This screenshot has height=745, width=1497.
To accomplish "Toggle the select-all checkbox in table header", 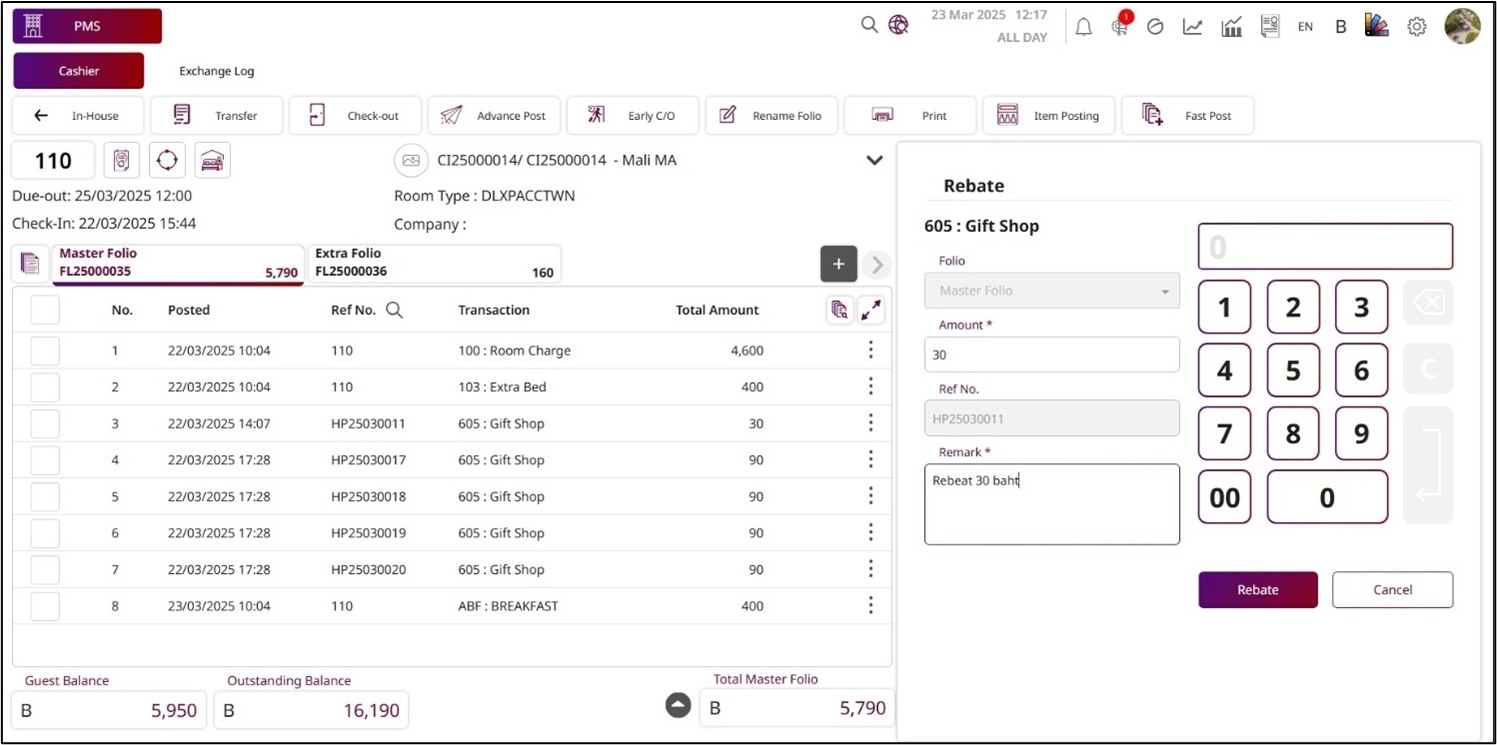I will [x=45, y=310].
